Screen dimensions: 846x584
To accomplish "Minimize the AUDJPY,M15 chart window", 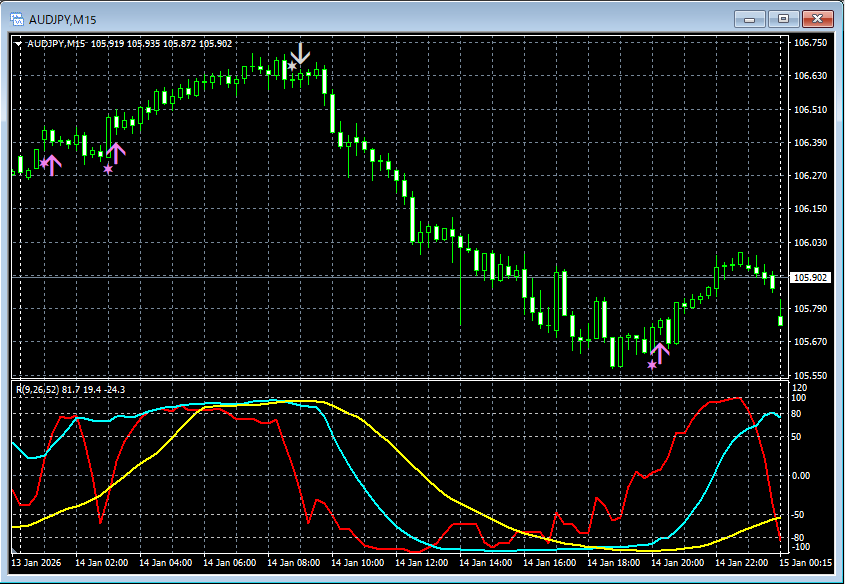I will [750, 18].
